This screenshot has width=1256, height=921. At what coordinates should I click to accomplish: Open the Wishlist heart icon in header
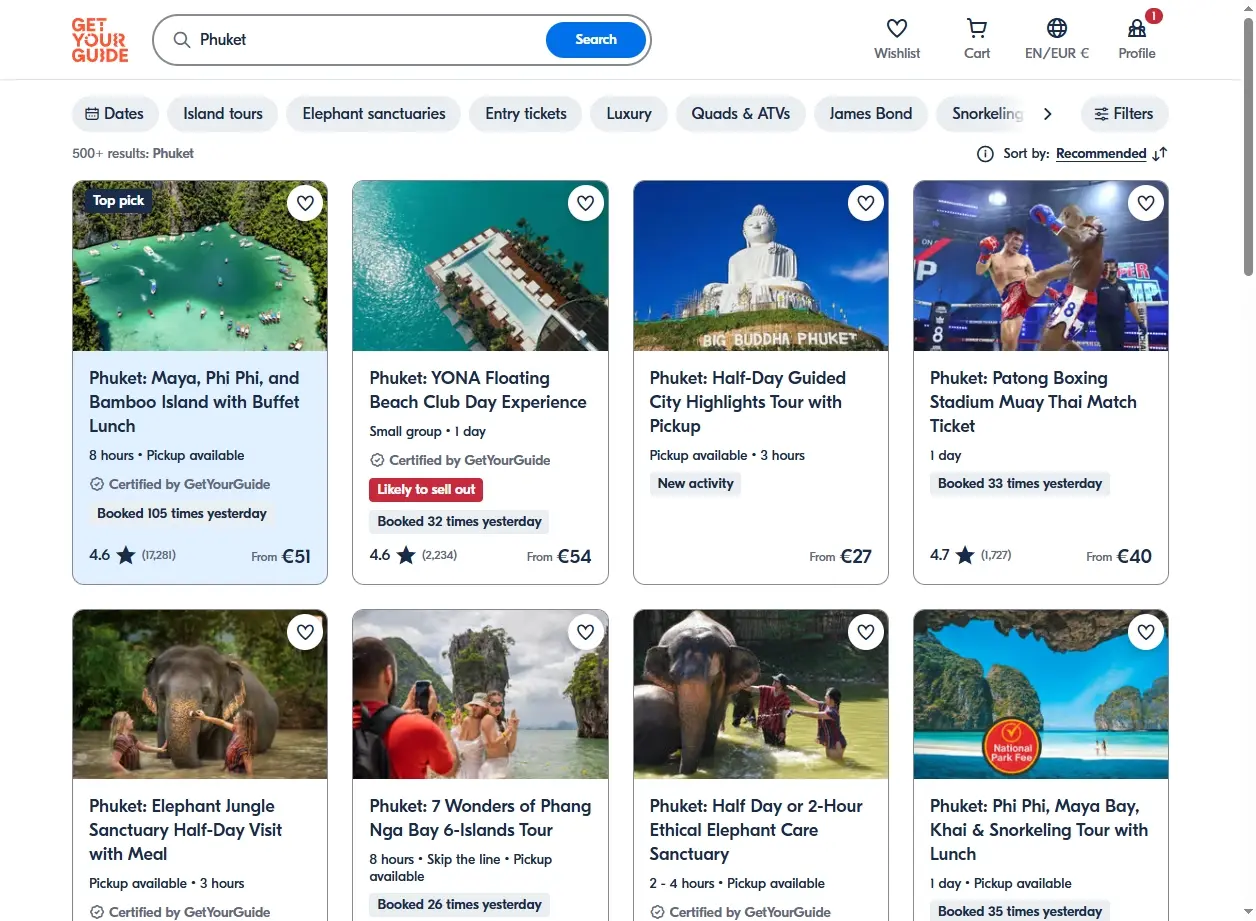coord(897,28)
